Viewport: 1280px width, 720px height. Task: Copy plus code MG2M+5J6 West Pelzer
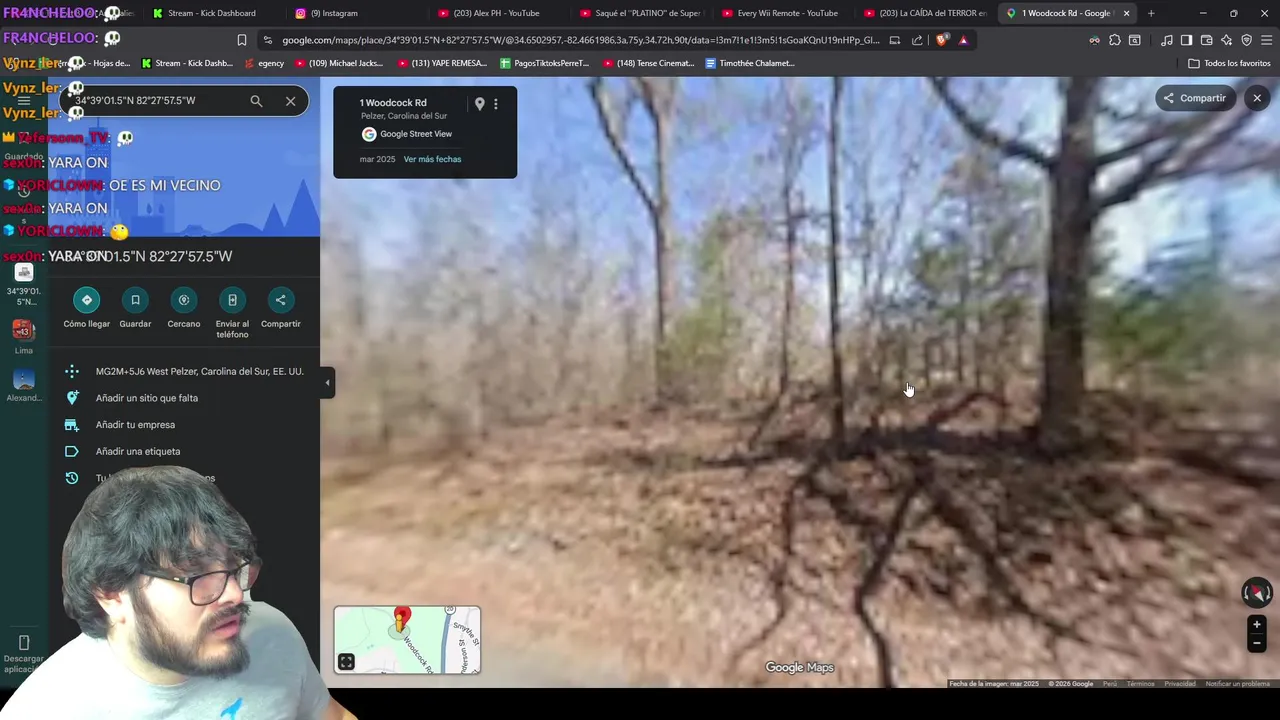click(x=199, y=371)
